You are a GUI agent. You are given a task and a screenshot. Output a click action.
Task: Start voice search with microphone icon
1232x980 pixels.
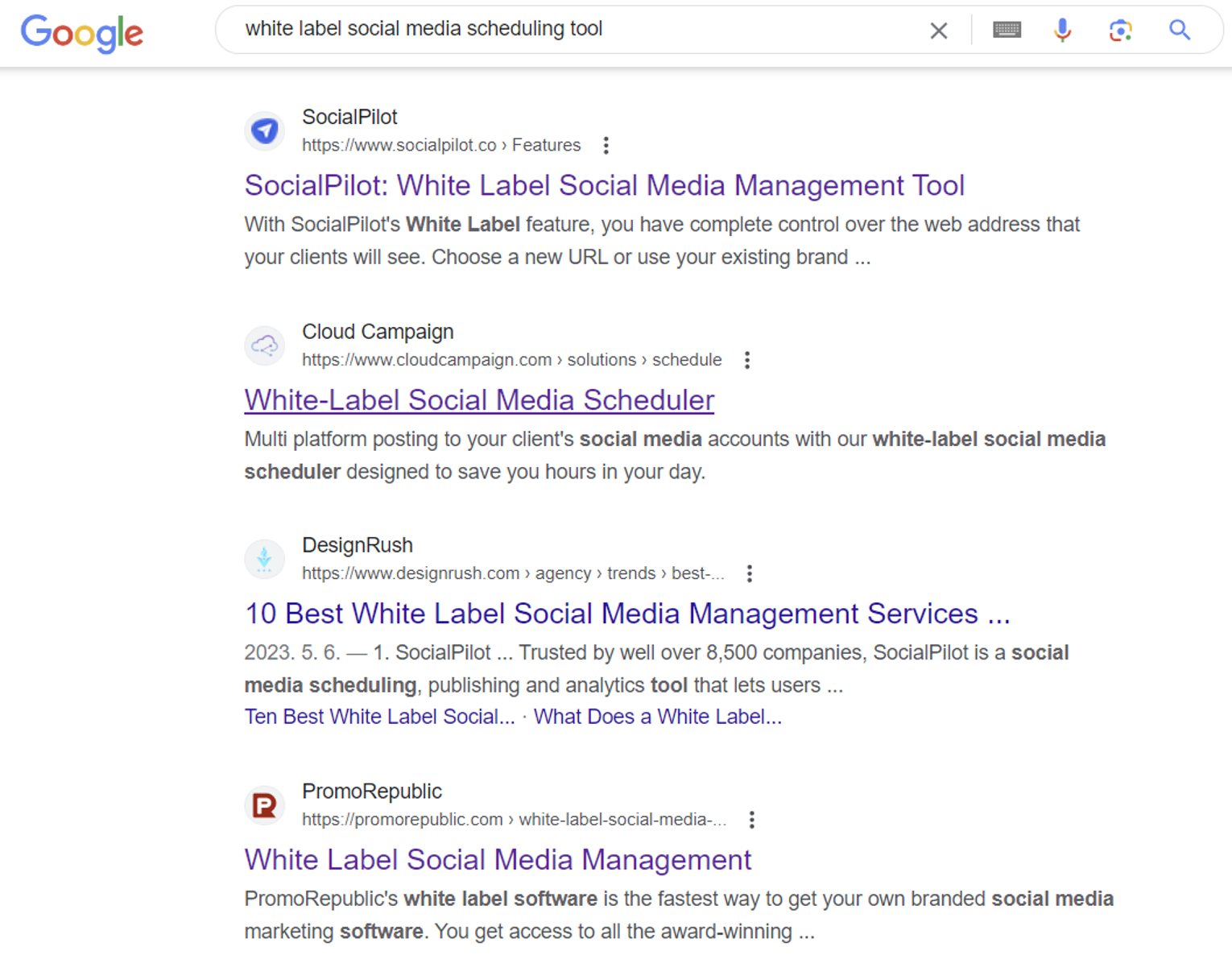pyautogui.click(x=1063, y=30)
